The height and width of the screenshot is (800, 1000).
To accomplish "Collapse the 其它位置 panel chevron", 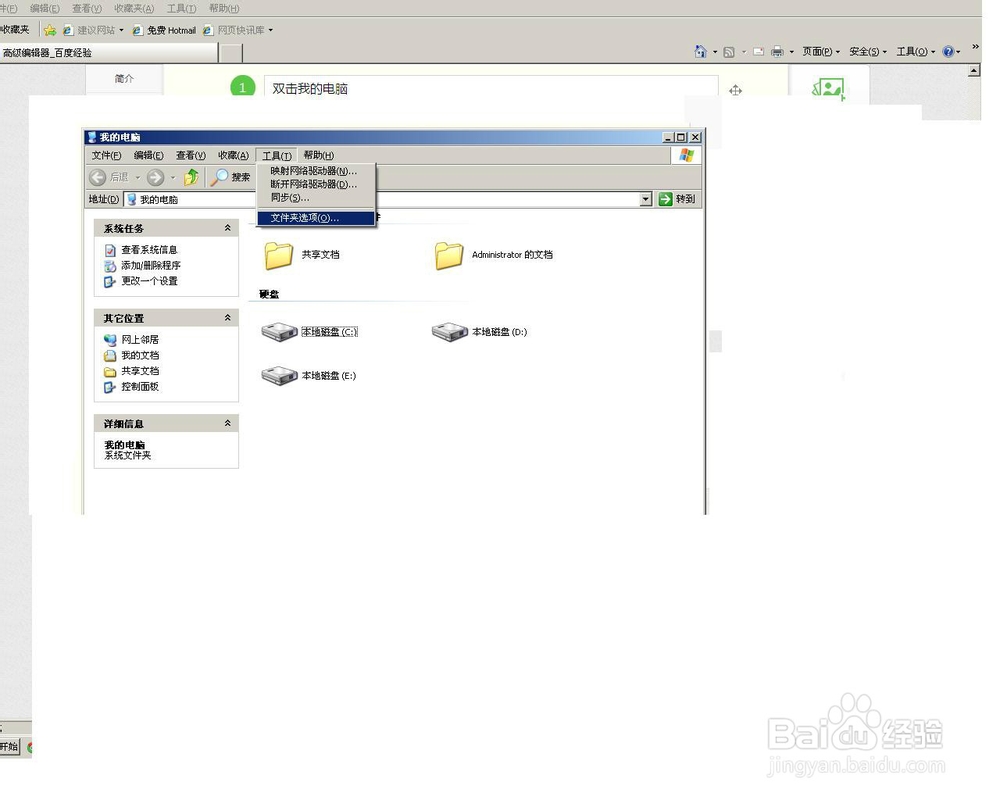I will pyautogui.click(x=228, y=318).
